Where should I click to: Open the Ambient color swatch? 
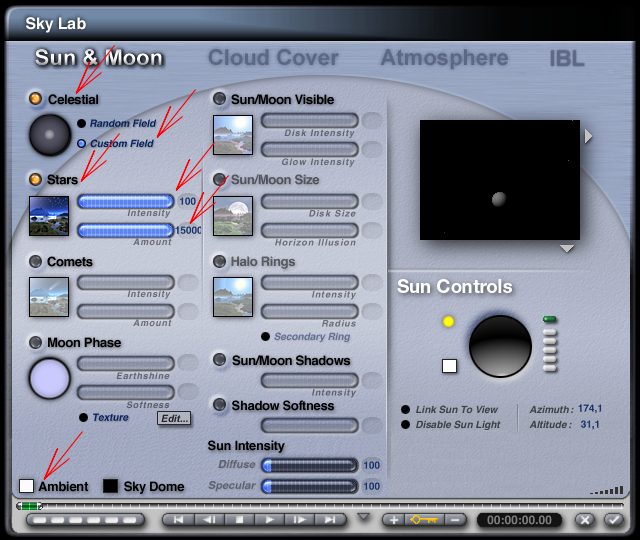pyautogui.click(x=27, y=486)
